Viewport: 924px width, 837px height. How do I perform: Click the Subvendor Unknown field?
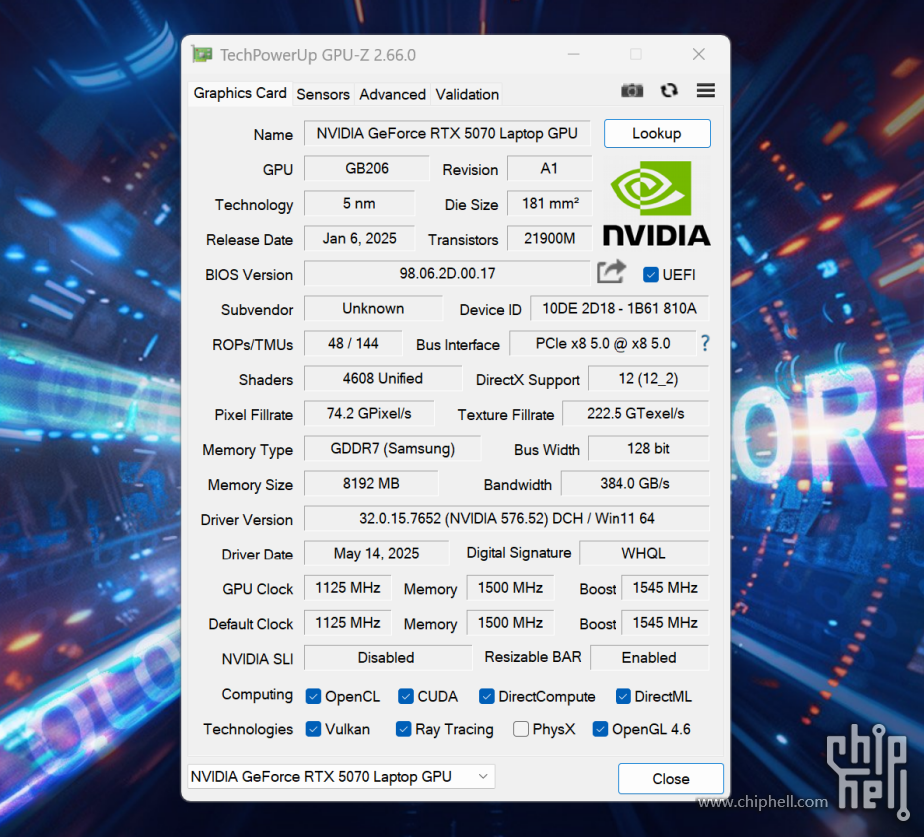click(373, 308)
